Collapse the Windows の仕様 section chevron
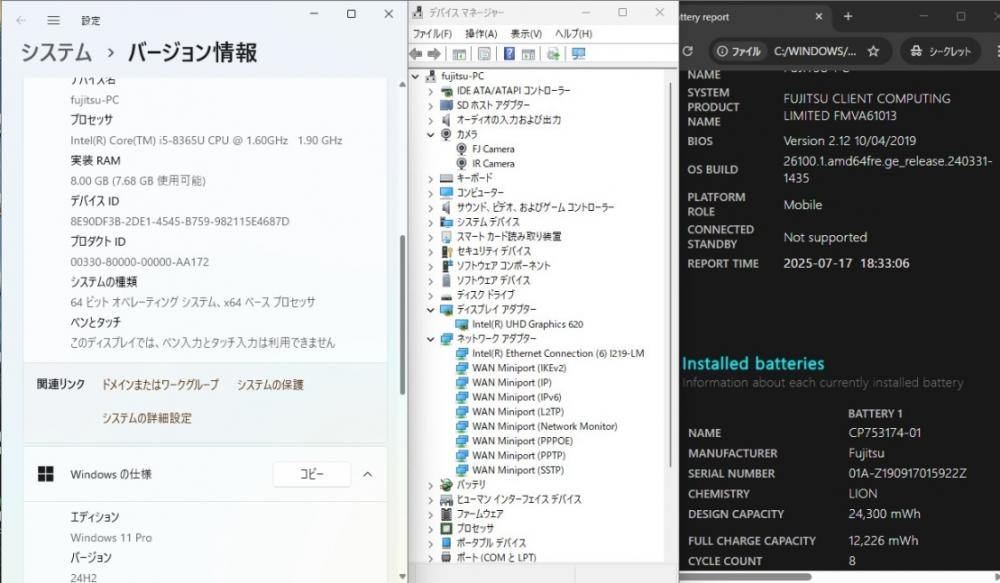This screenshot has width=1000, height=583. [368, 474]
